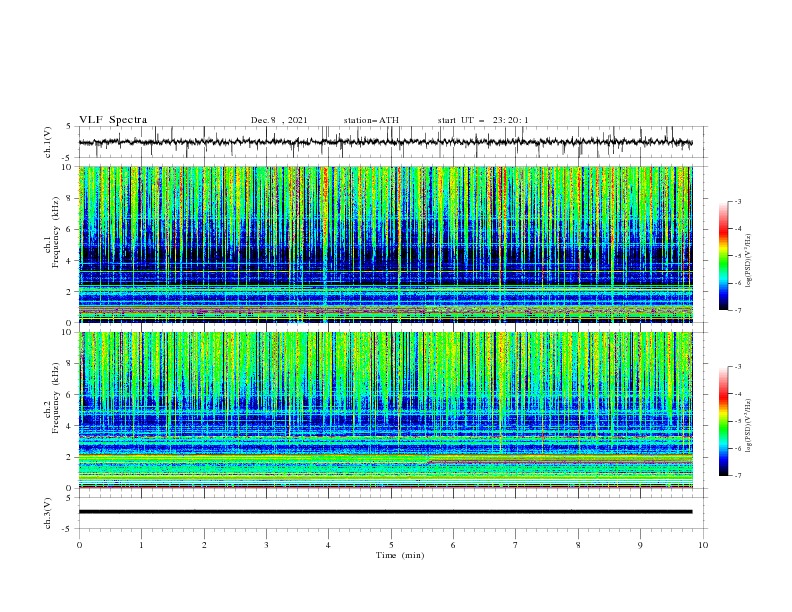Click the ch.2 "Frequency (kHz)" axis label

[x=56, y=398]
